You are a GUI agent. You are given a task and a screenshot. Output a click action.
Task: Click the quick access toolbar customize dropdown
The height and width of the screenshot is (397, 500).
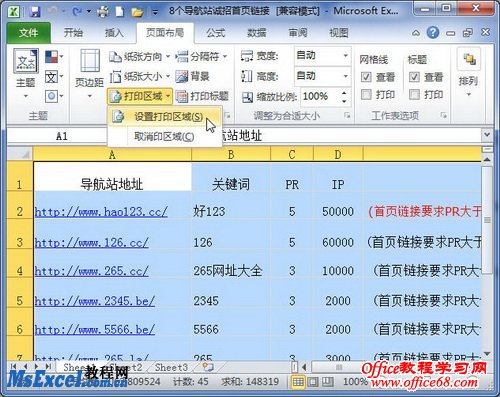(x=155, y=13)
